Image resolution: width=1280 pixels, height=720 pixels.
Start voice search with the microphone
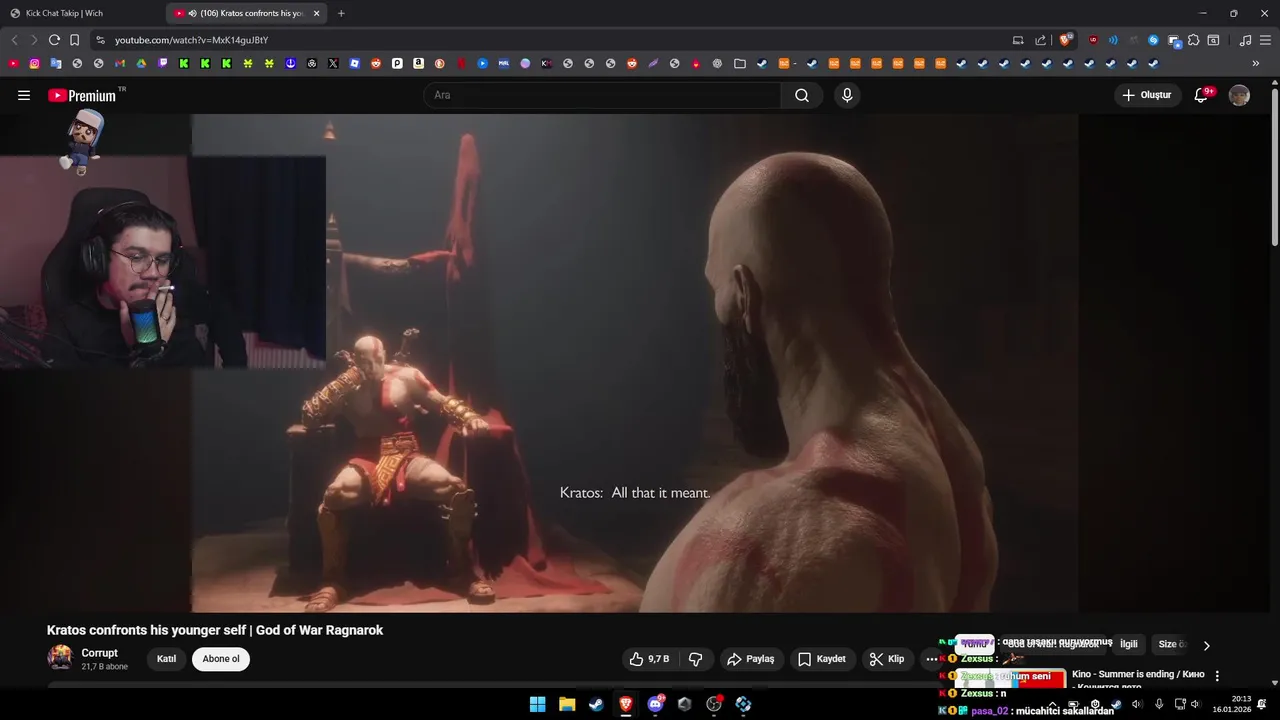[847, 95]
